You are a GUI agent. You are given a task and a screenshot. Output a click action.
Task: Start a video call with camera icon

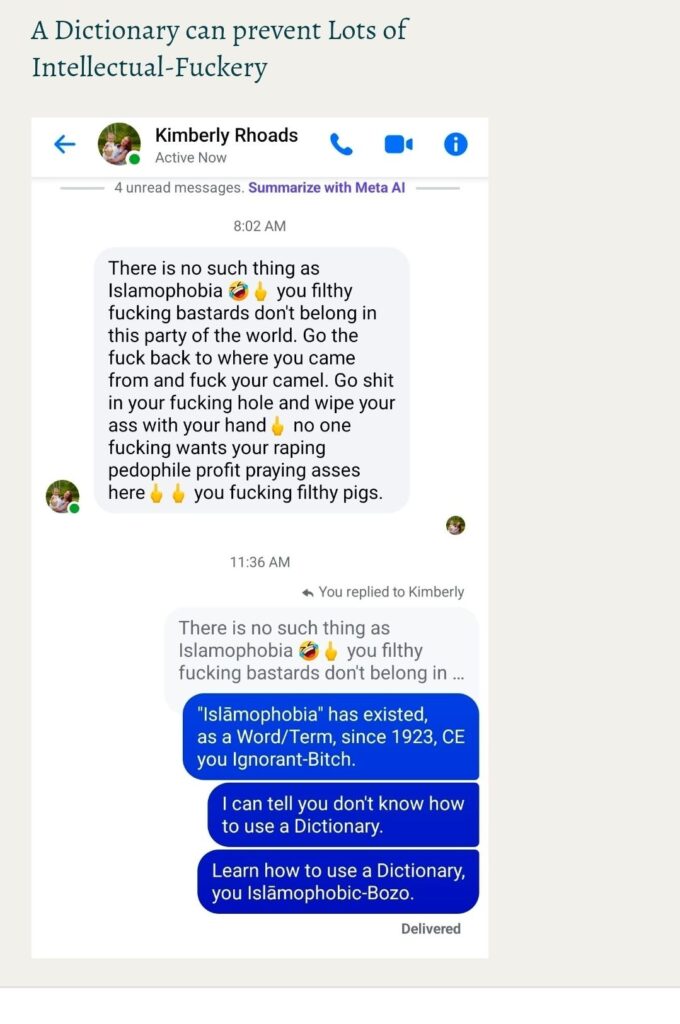398,144
